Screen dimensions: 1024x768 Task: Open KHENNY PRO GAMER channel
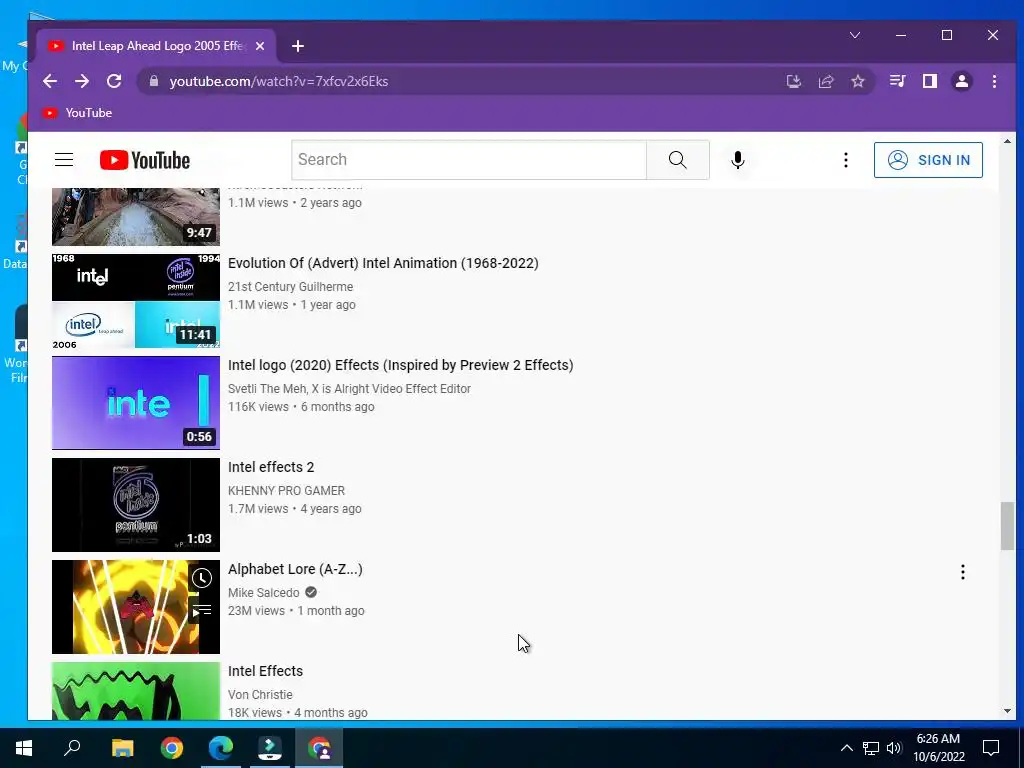[x=287, y=490]
